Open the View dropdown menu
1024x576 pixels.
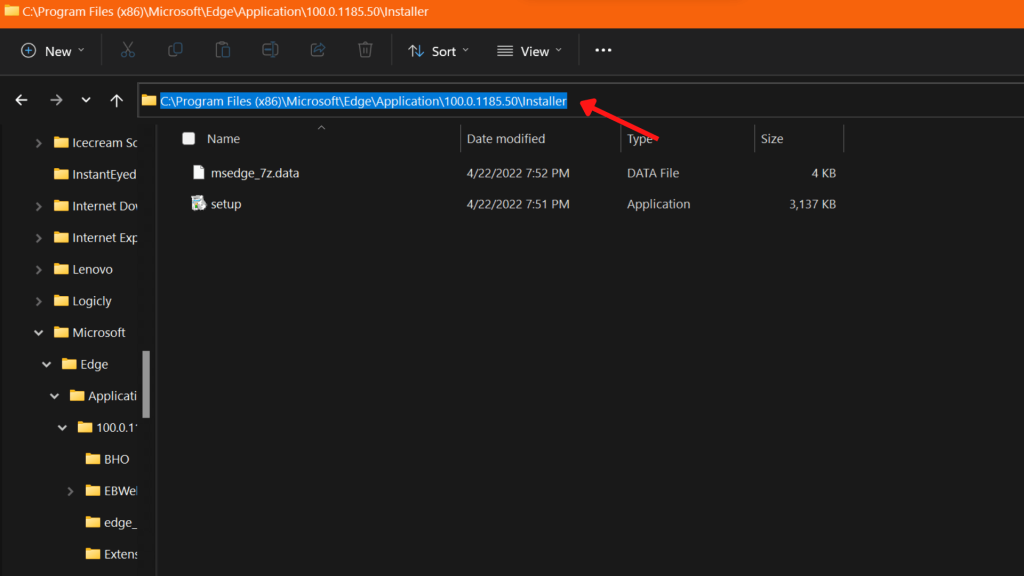(530, 51)
